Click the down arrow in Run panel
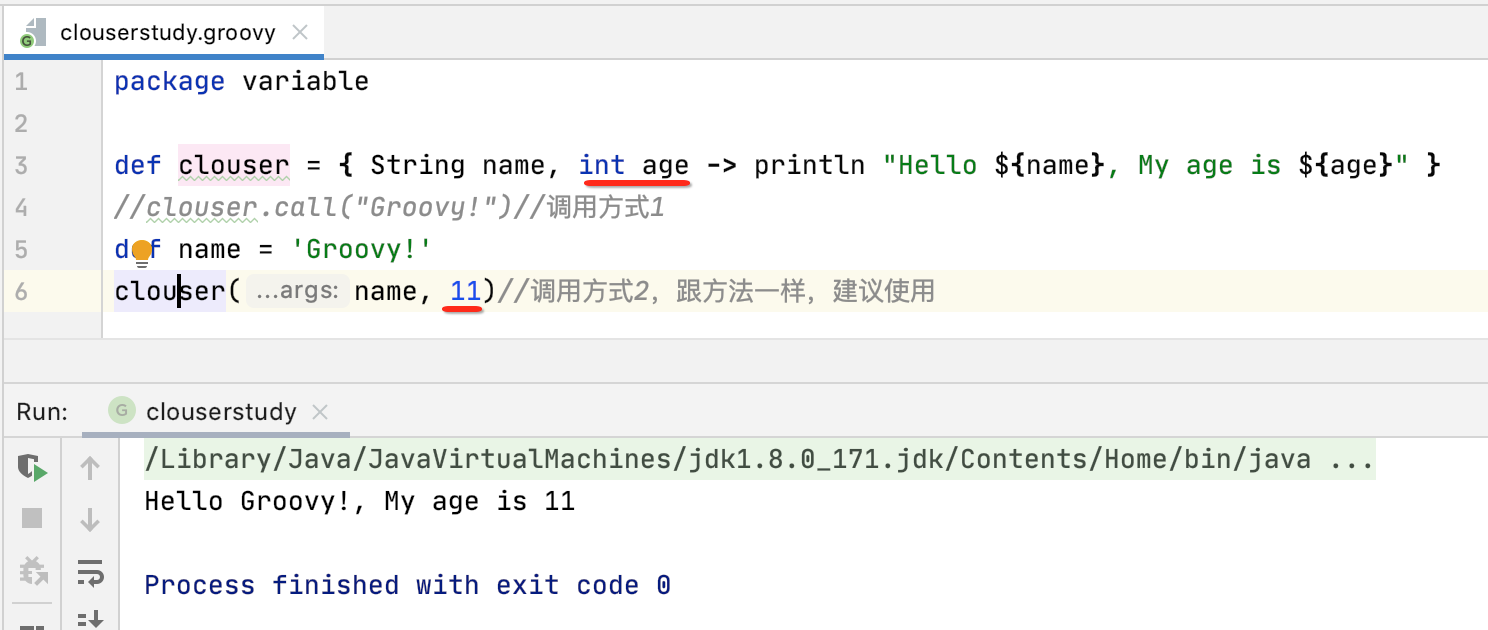Screen dimensions: 1488x630 point(90,519)
